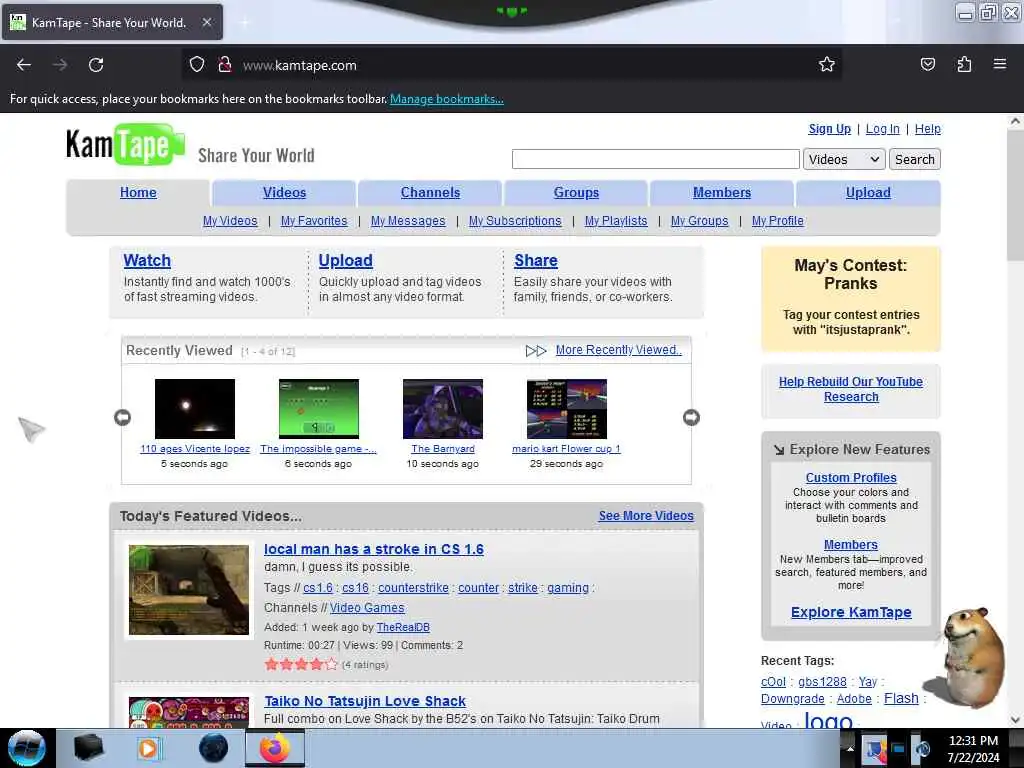Screen dimensions: 1024x768
Task: Open My Playlists submenu link
Action: [616, 221]
